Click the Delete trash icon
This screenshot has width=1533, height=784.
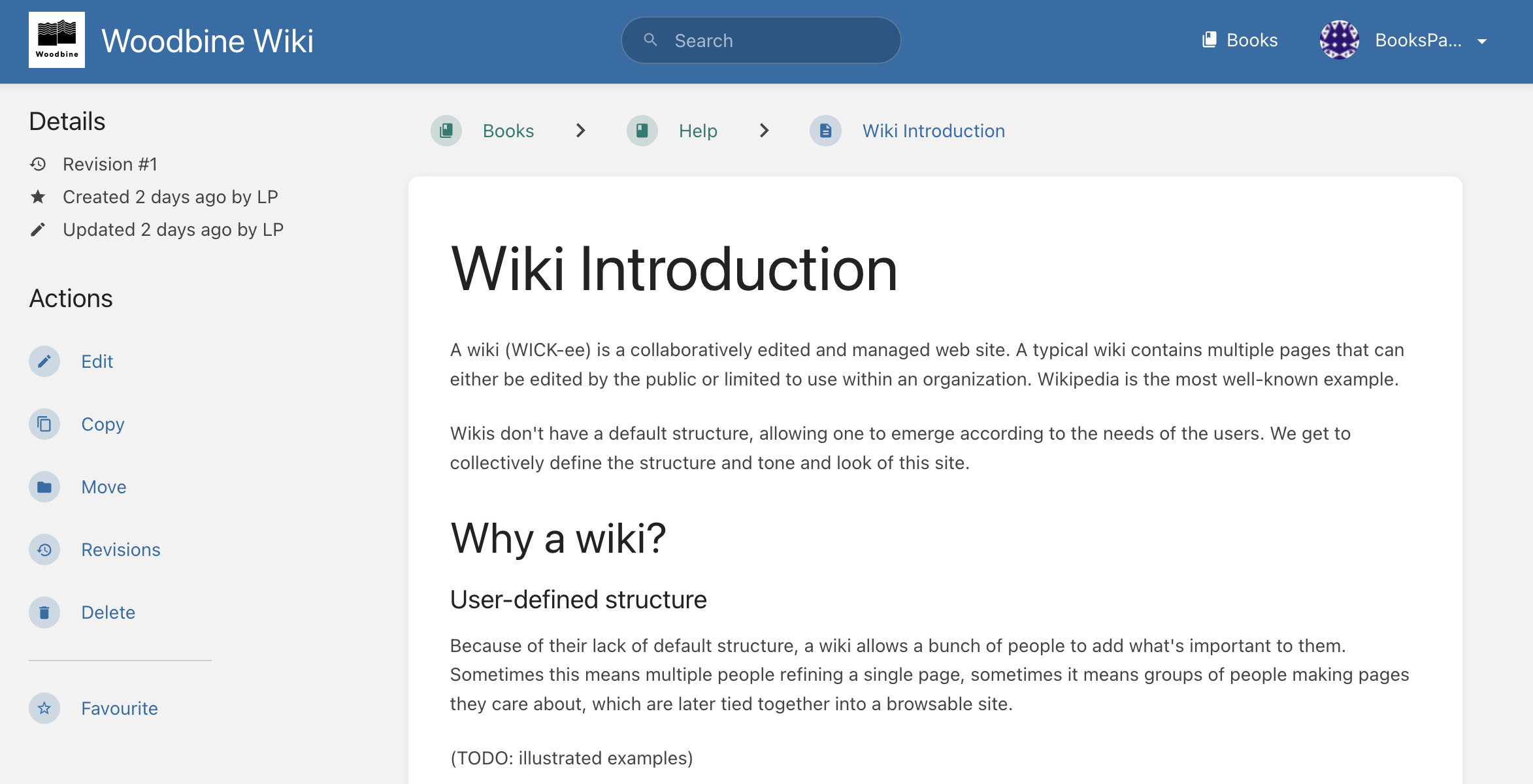[44, 612]
